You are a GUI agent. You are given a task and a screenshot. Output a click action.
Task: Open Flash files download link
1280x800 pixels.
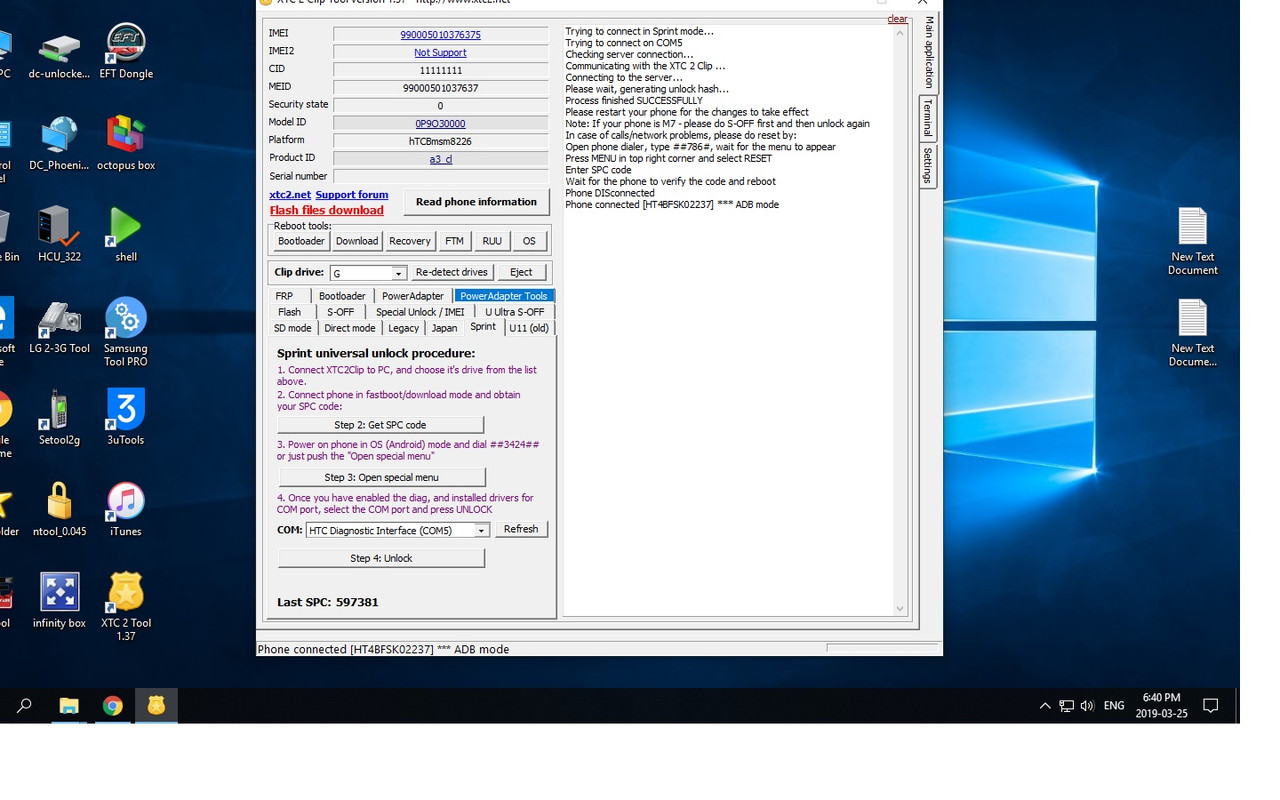(327, 211)
